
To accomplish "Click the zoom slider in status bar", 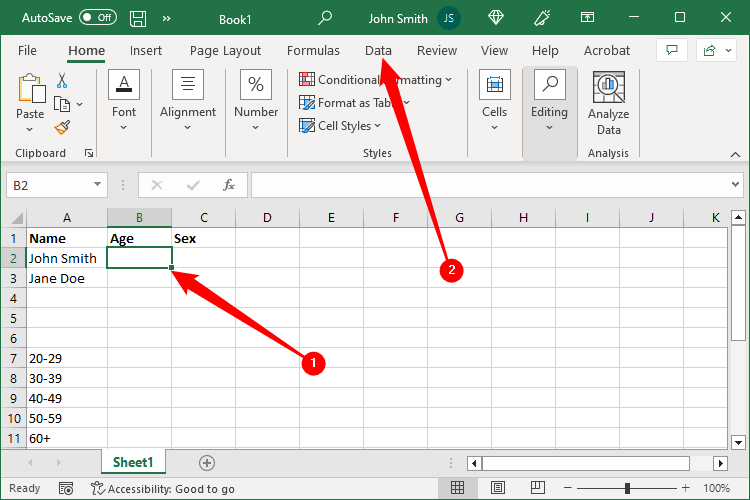I will (627, 488).
